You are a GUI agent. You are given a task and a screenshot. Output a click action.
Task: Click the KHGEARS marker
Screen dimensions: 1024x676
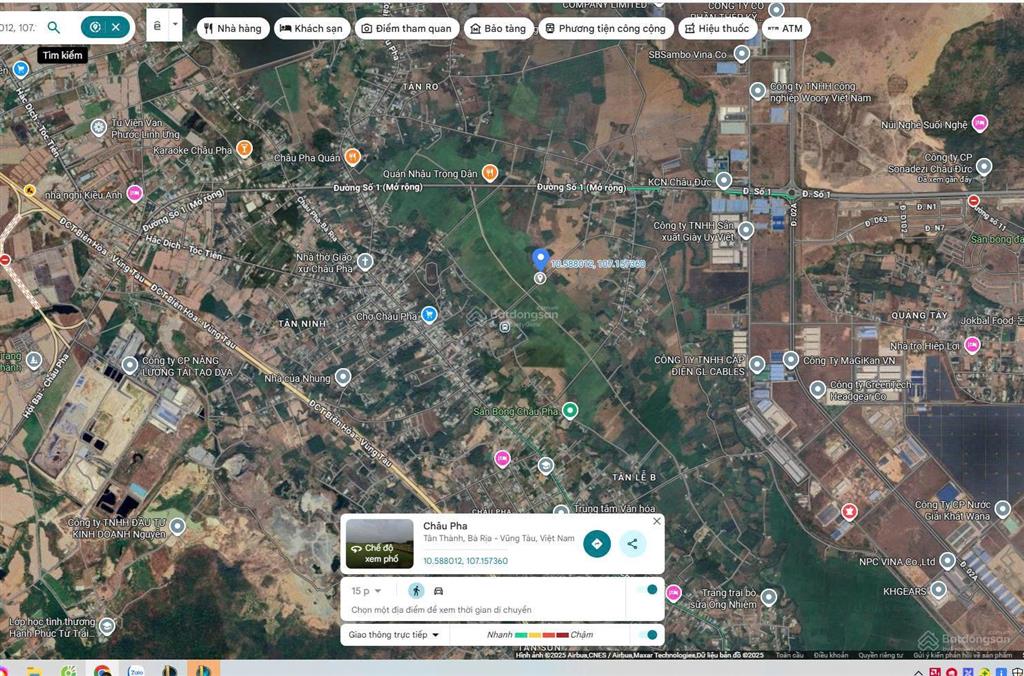coord(938,590)
